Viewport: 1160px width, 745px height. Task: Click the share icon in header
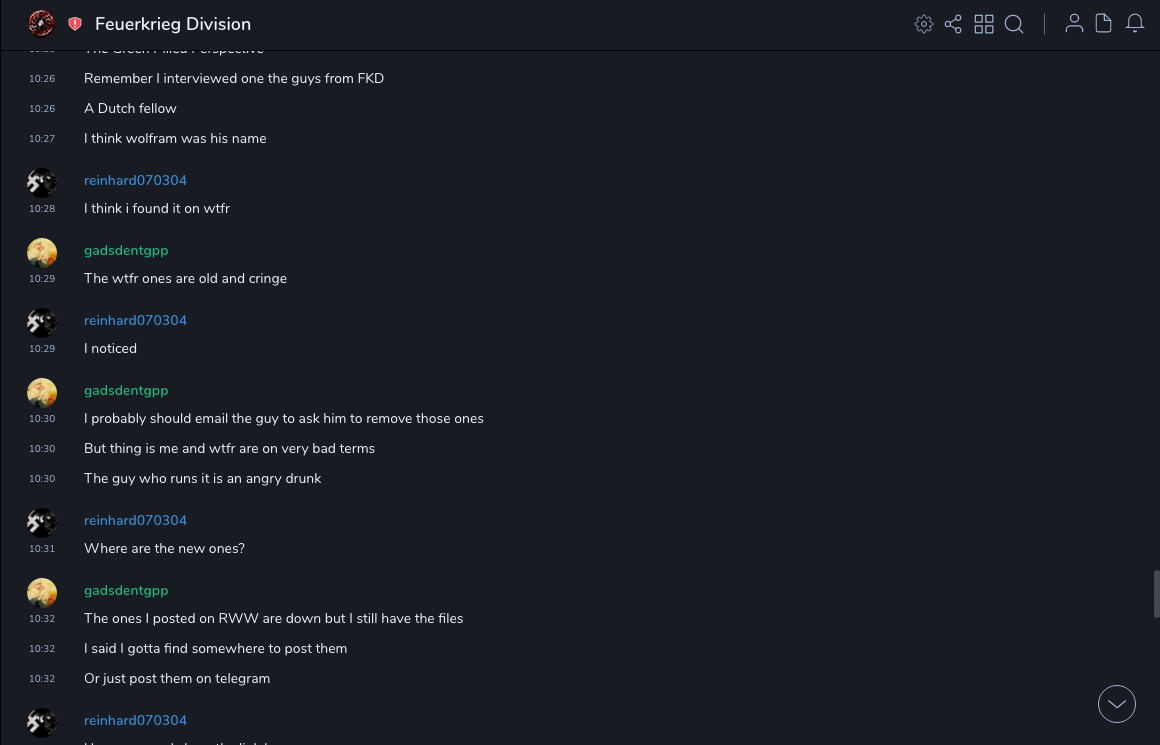point(953,24)
